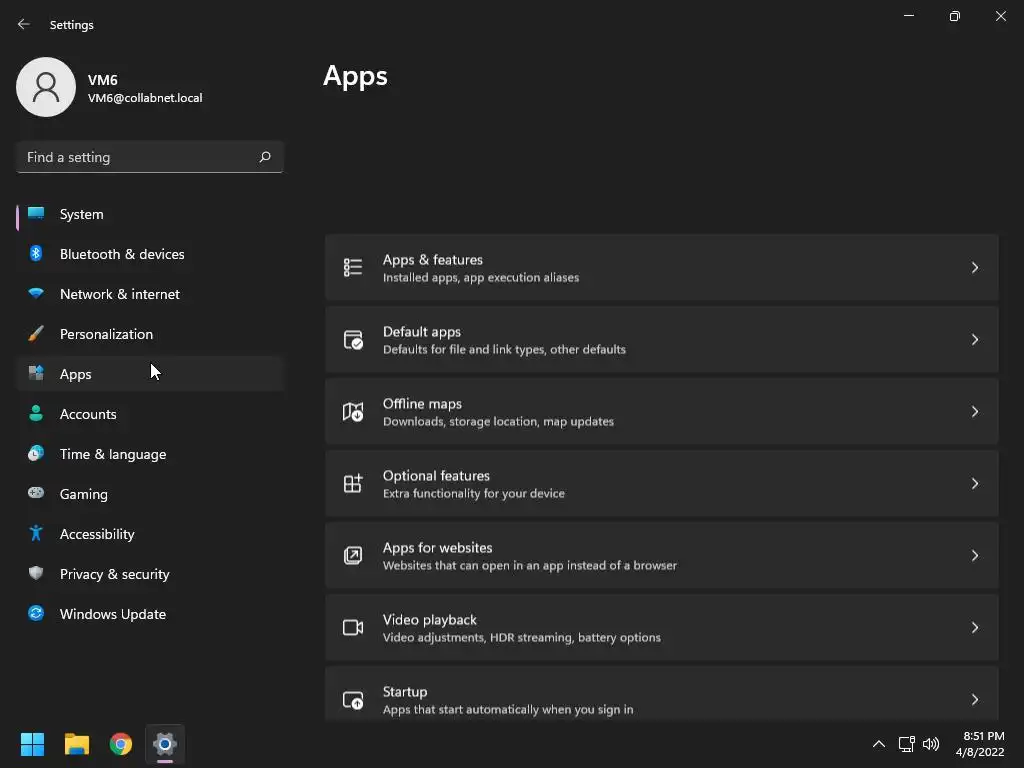Open Startup apps settings
This screenshot has height=768, width=1024.
[x=660, y=699]
